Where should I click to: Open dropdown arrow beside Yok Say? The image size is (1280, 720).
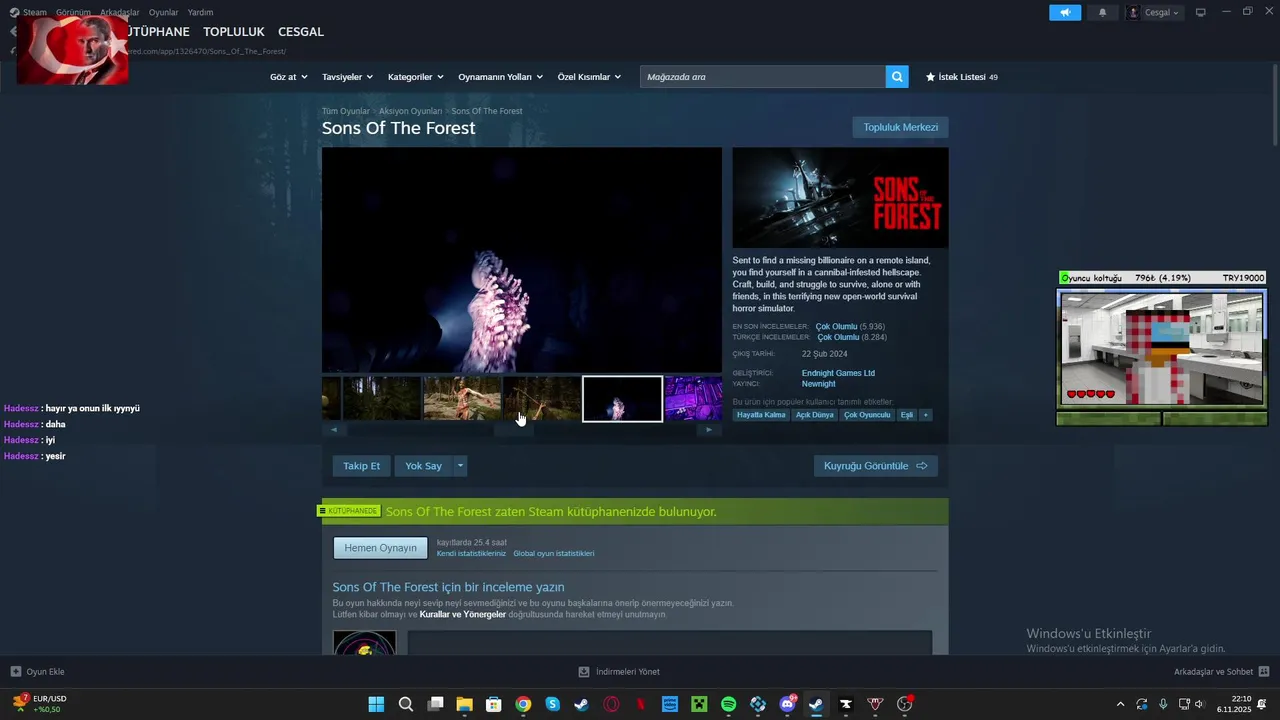click(460, 466)
